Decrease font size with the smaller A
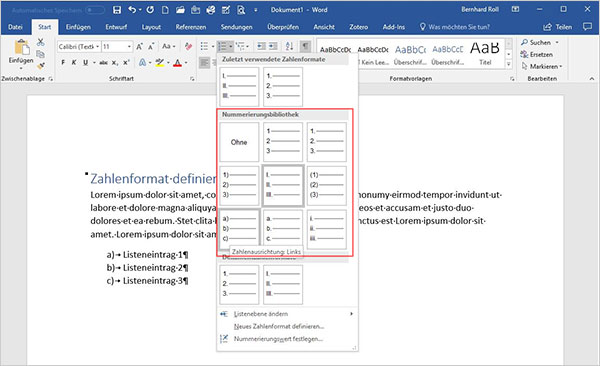 coord(151,47)
